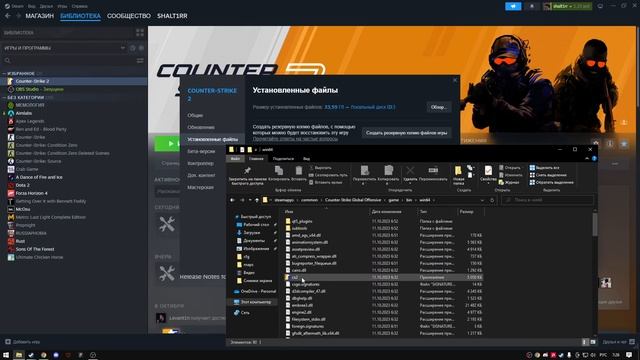
Task: Open Properties dropdown arrow under Свойства
Action: (488, 183)
